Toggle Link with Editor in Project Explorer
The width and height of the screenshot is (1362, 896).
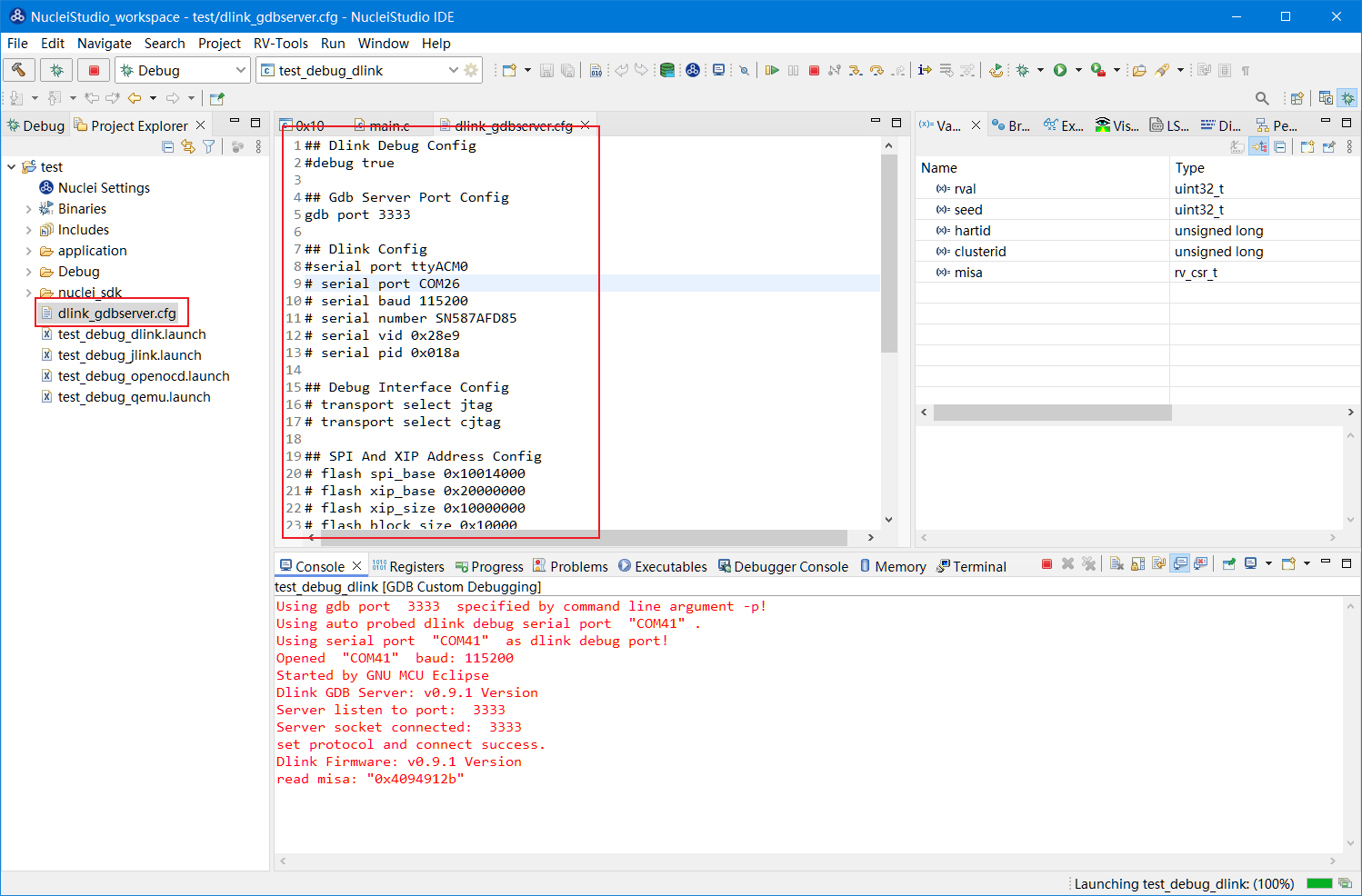click(x=188, y=146)
